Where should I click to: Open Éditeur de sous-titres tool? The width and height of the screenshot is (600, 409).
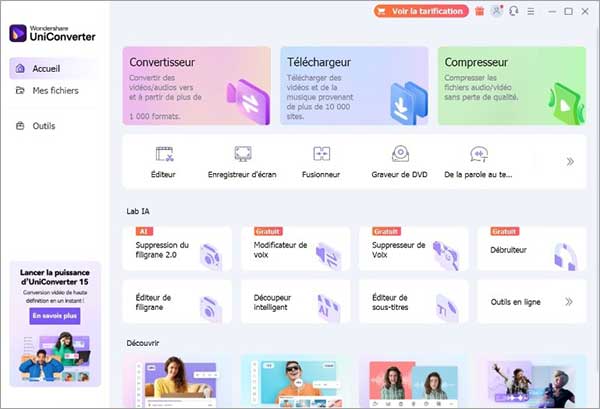[414, 302]
